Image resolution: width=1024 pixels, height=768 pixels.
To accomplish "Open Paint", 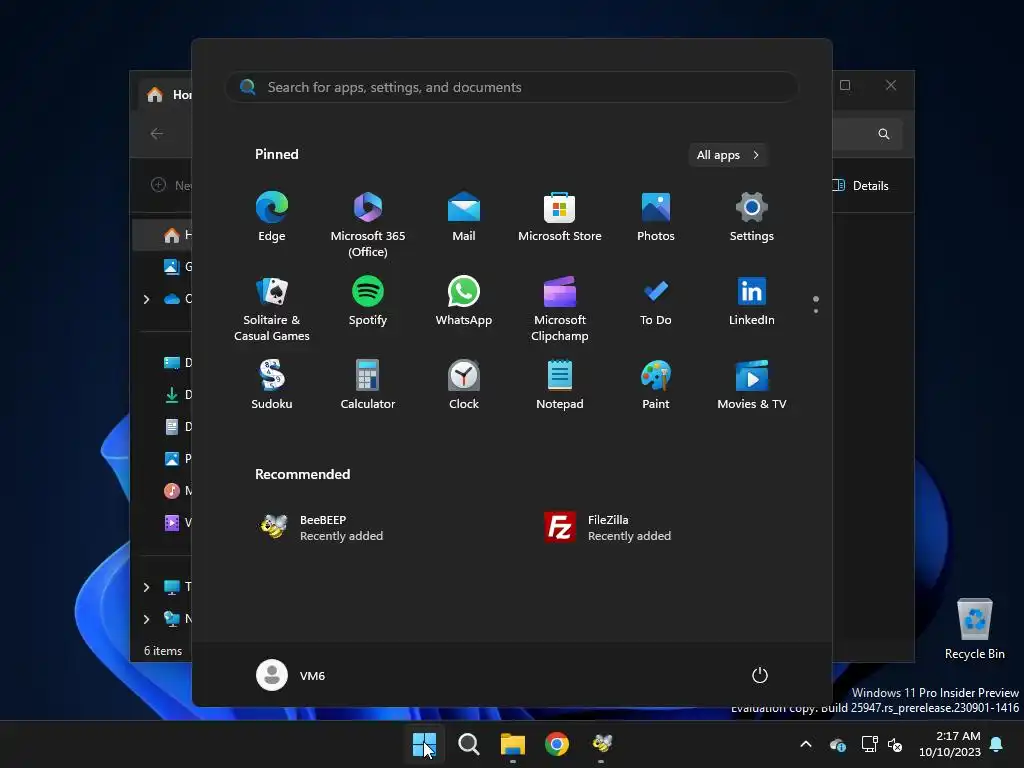I will coord(656,385).
